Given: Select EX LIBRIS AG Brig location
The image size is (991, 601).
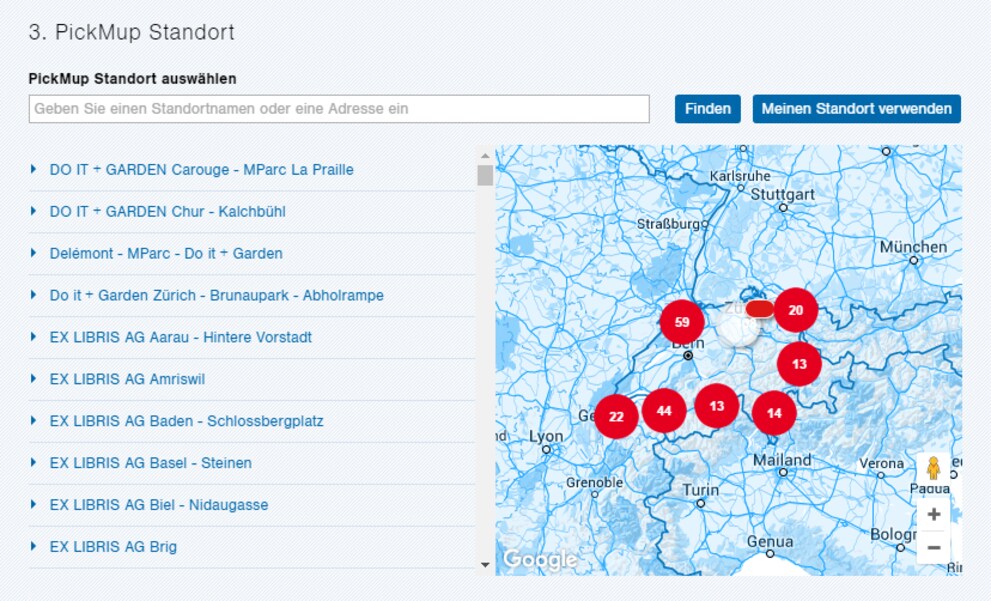Looking at the screenshot, I should [x=113, y=547].
